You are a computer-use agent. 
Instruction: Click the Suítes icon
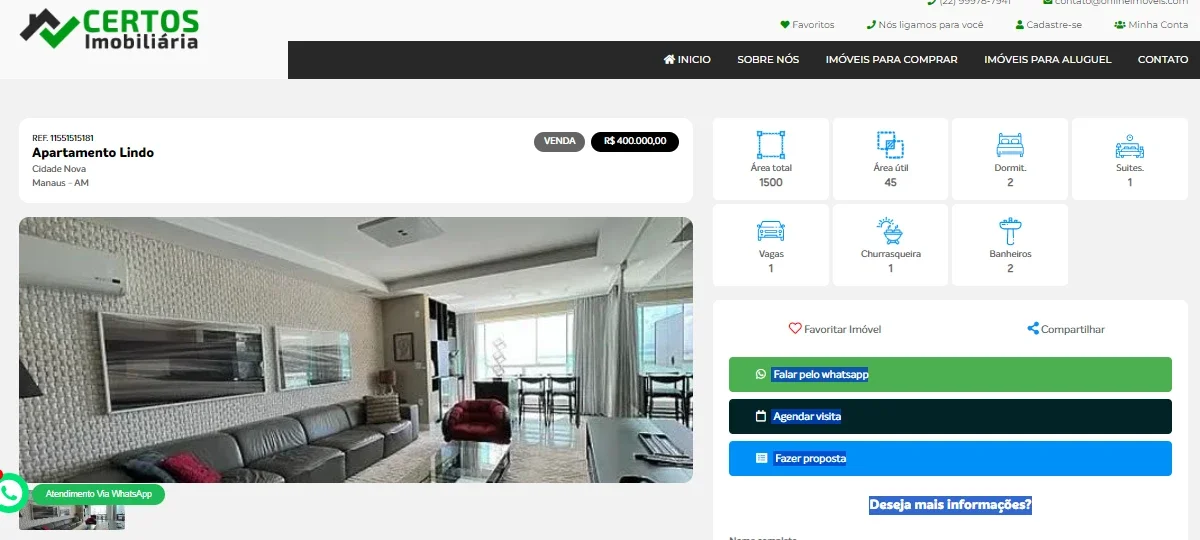tap(1130, 146)
